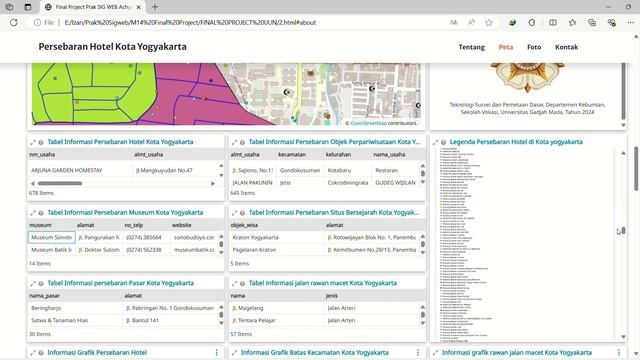Open the favorites list icon
The width and height of the screenshot is (640, 360).
(x=573, y=22)
